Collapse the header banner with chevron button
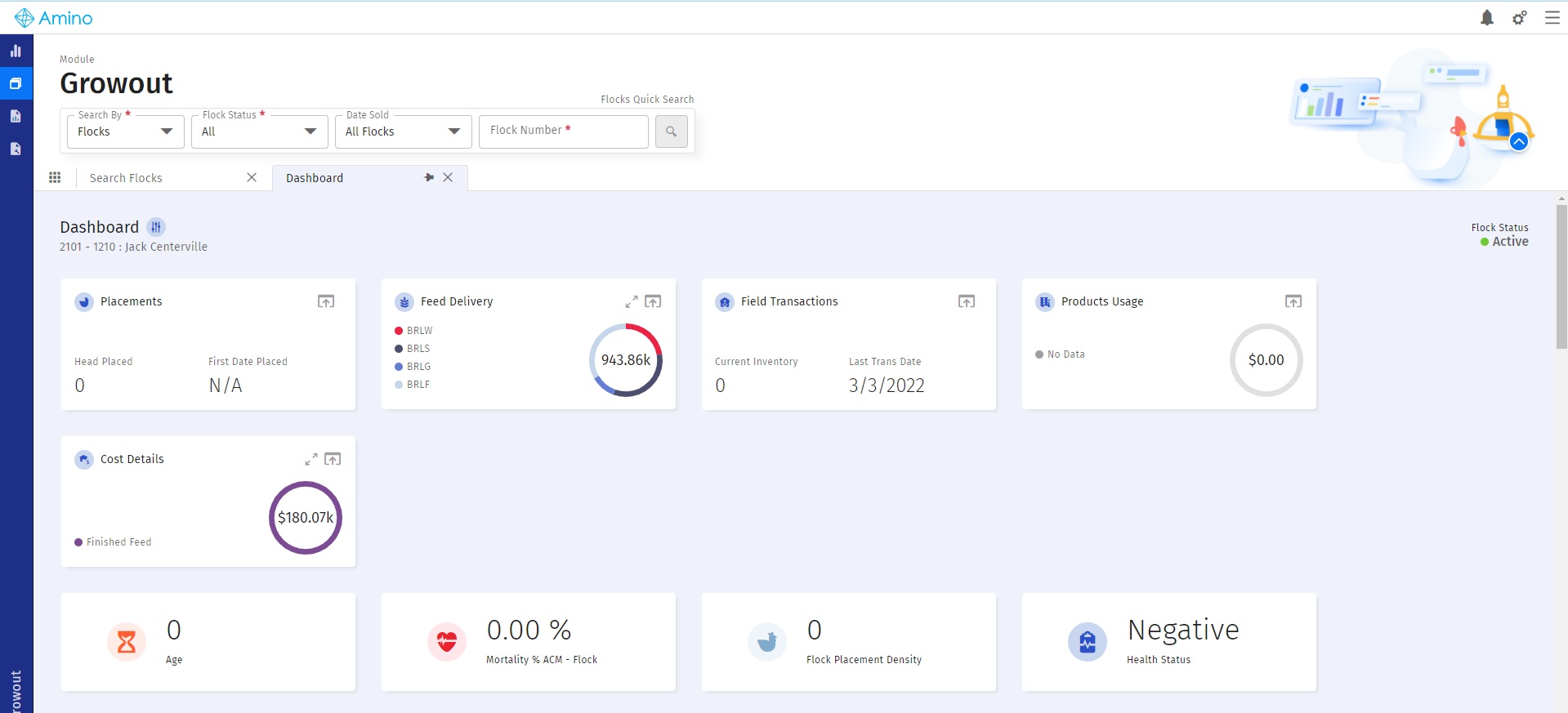Screen dimensions: 1568x713 (x=1519, y=141)
